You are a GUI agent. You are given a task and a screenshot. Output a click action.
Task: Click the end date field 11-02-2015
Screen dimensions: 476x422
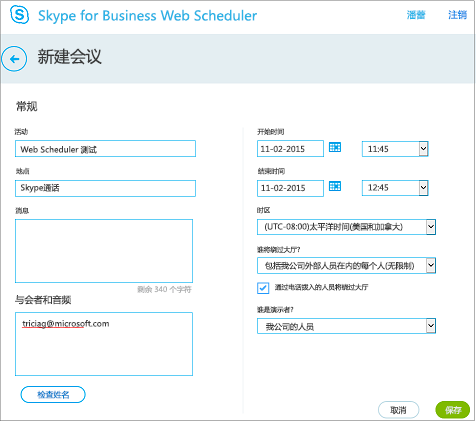click(290, 188)
